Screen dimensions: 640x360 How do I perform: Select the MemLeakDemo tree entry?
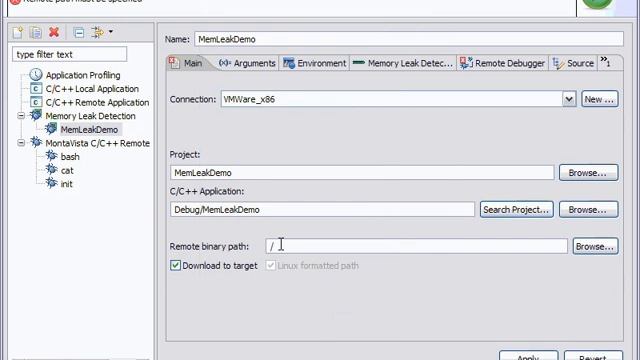[89, 129]
